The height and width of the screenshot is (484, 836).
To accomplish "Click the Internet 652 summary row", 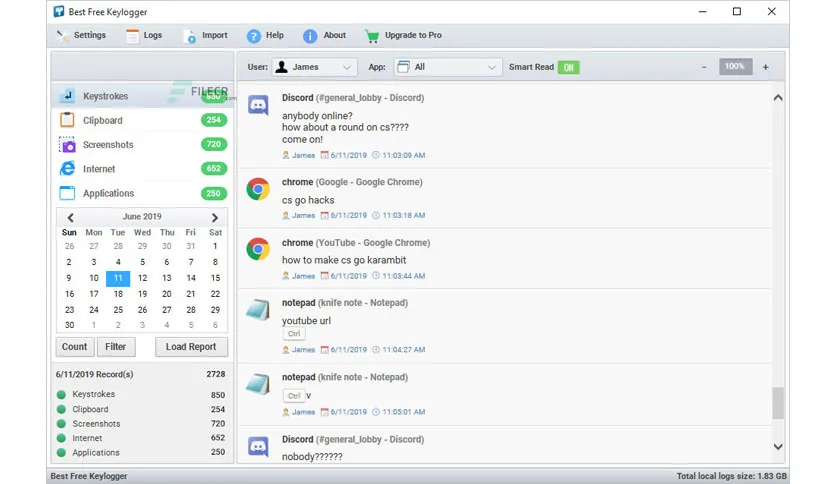I will click(x=141, y=438).
